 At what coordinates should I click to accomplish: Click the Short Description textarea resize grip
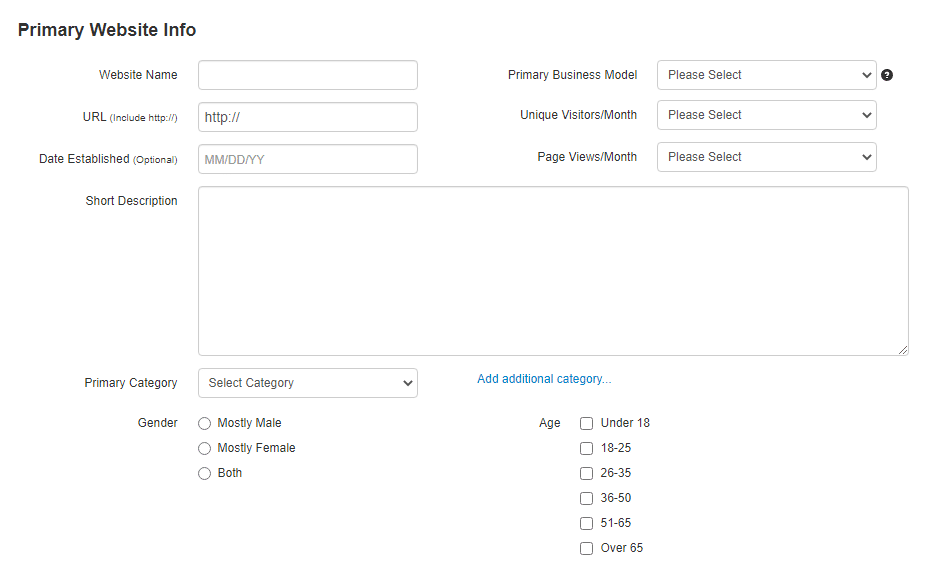pyautogui.click(x=903, y=350)
